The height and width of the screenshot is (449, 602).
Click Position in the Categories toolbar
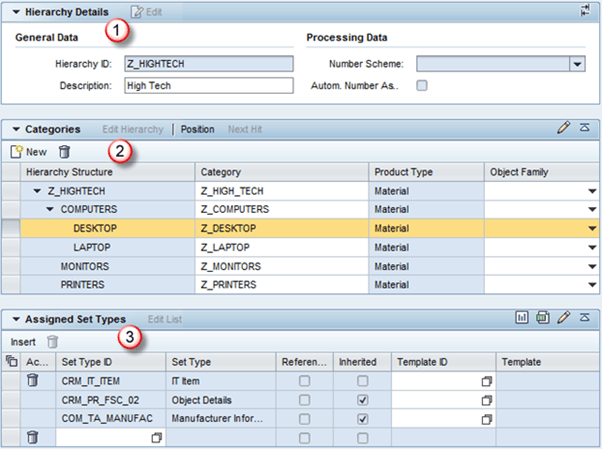tap(197, 130)
